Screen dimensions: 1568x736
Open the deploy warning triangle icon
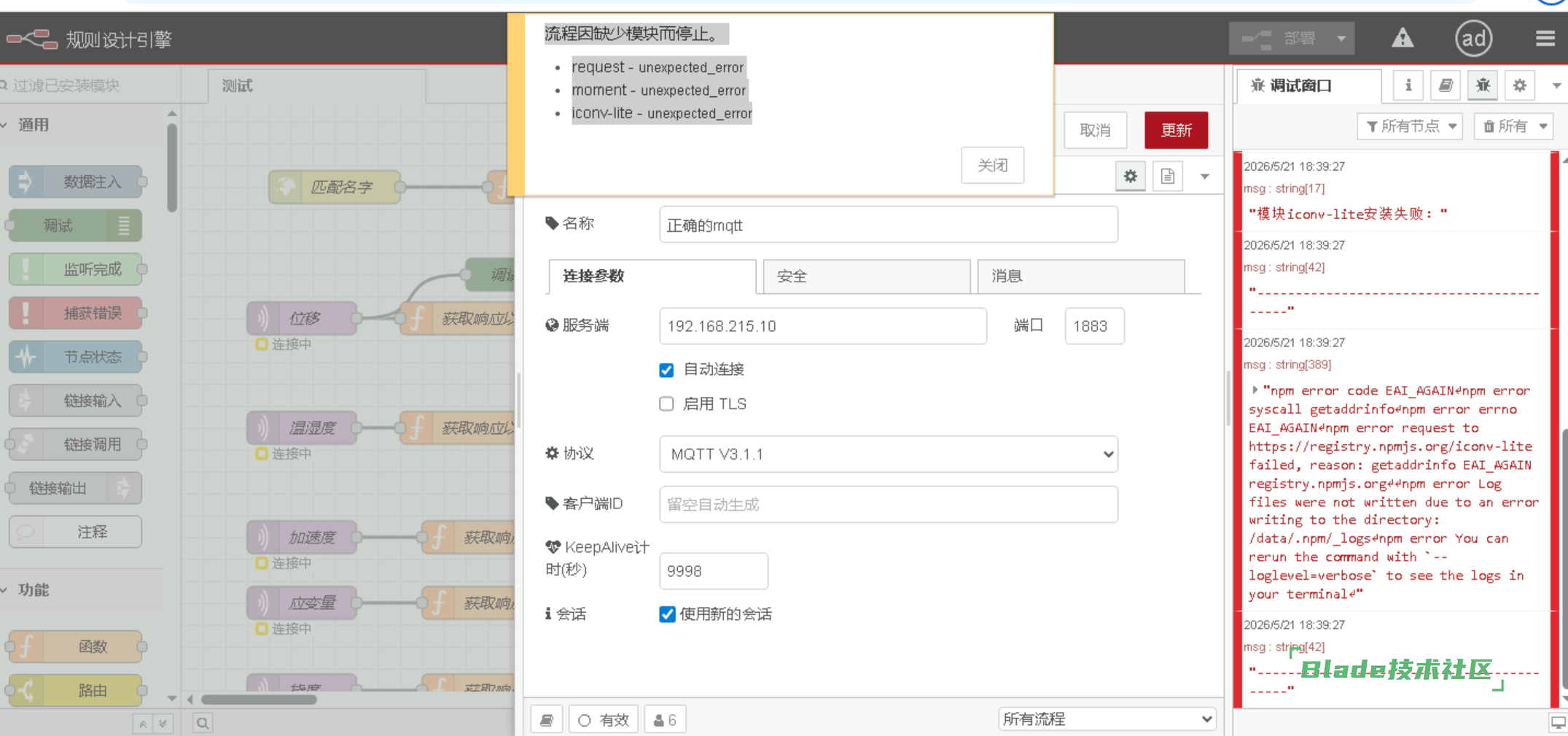click(1402, 38)
